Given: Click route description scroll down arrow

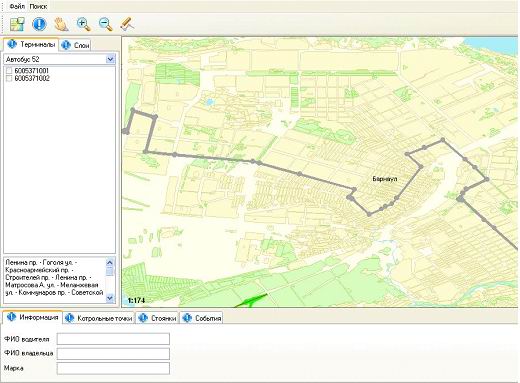Looking at the screenshot, I should point(110,298).
